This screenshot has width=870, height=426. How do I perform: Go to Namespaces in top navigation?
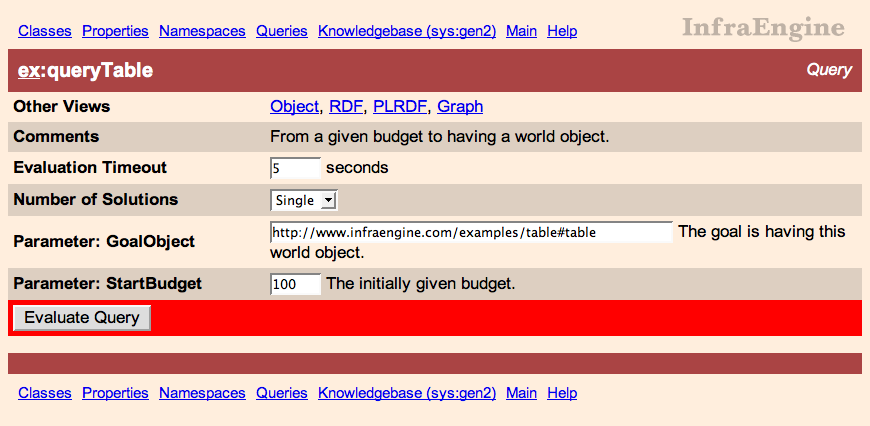(x=202, y=31)
